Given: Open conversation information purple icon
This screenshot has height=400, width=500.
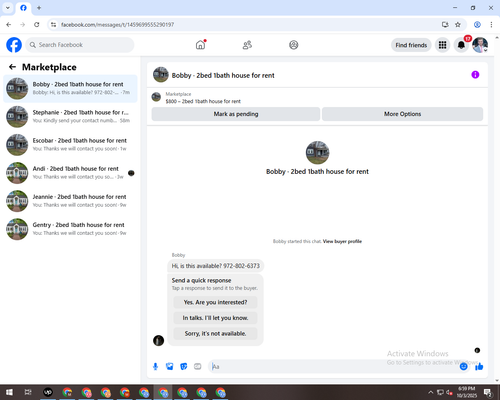Looking at the screenshot, I should (x=475, y=75).
